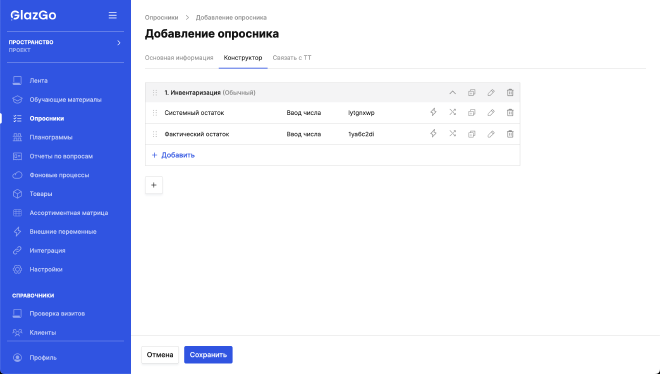Image resolution: width=660 pixels, height=374 pixels.
Task: Open Фоновые процессы section
Action: tap(59, 175)
